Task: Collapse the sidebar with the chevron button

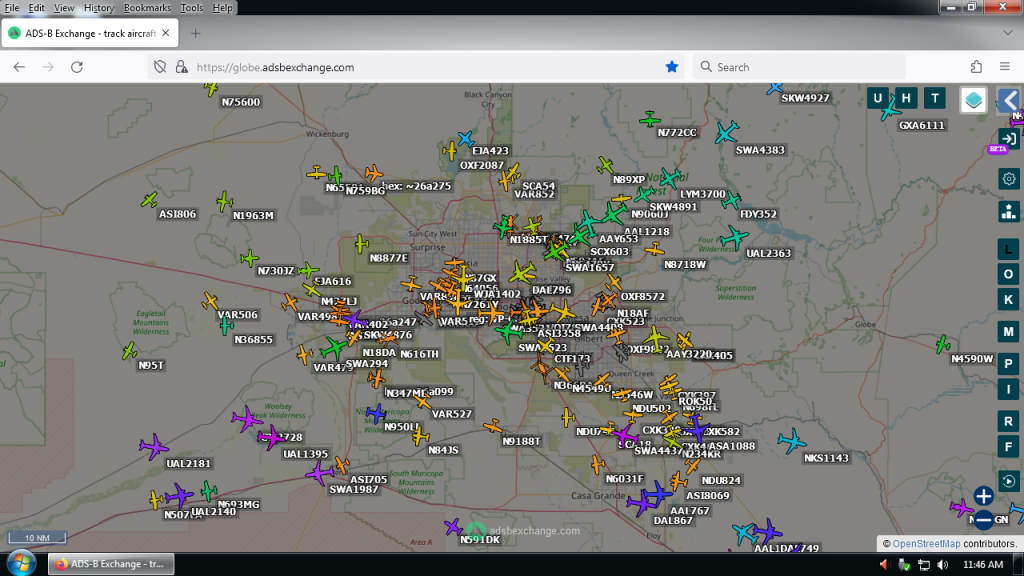Action: click(x=1010, y=101)
